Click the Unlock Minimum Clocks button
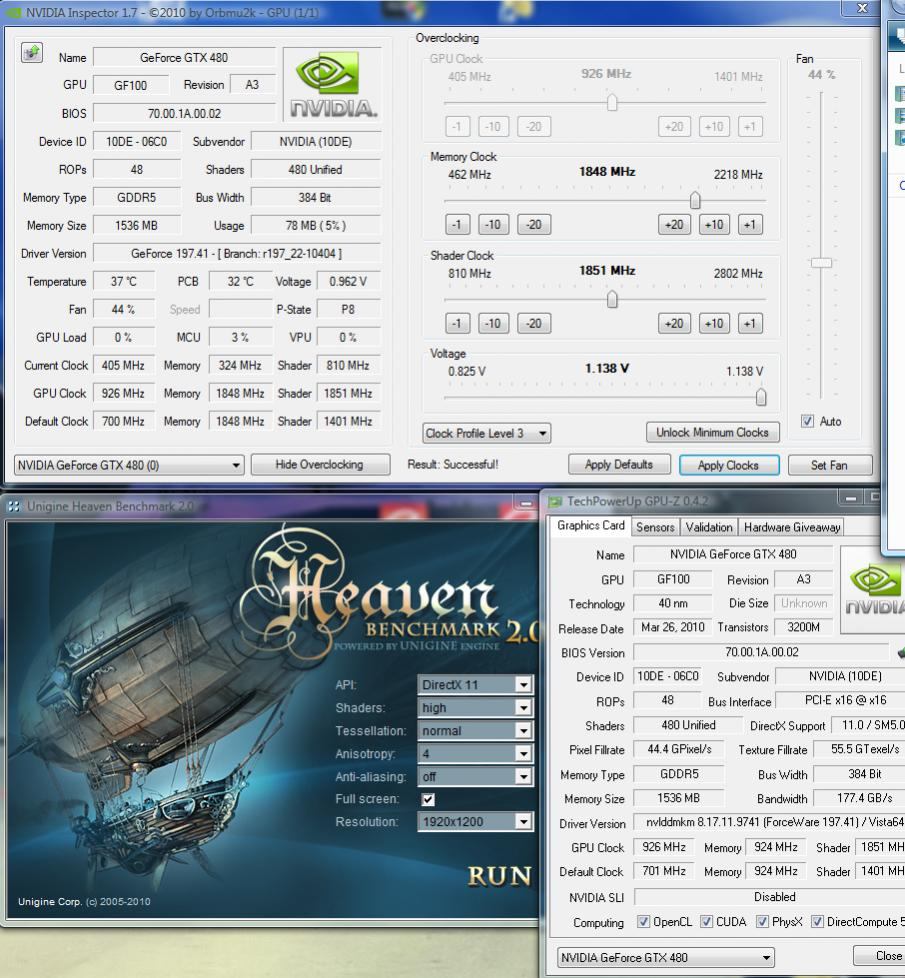 pos(712,432)
